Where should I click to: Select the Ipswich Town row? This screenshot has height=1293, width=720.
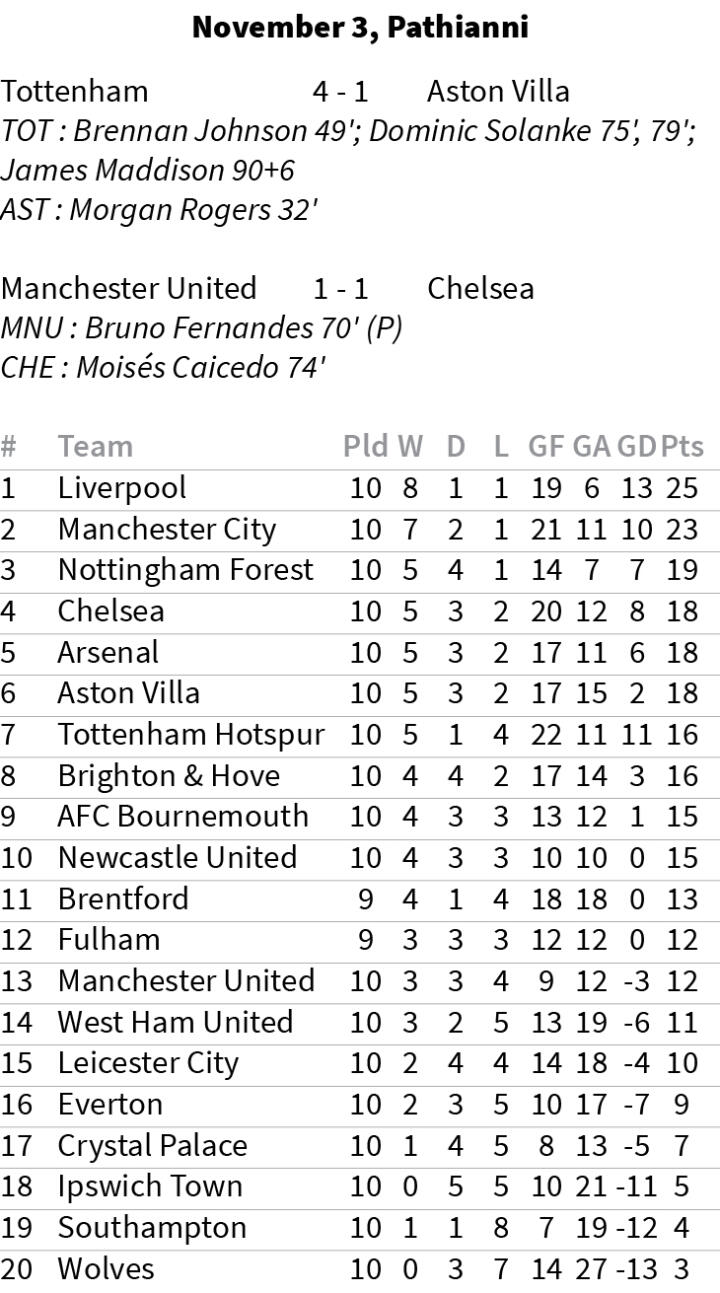[x=360, y=1187]
